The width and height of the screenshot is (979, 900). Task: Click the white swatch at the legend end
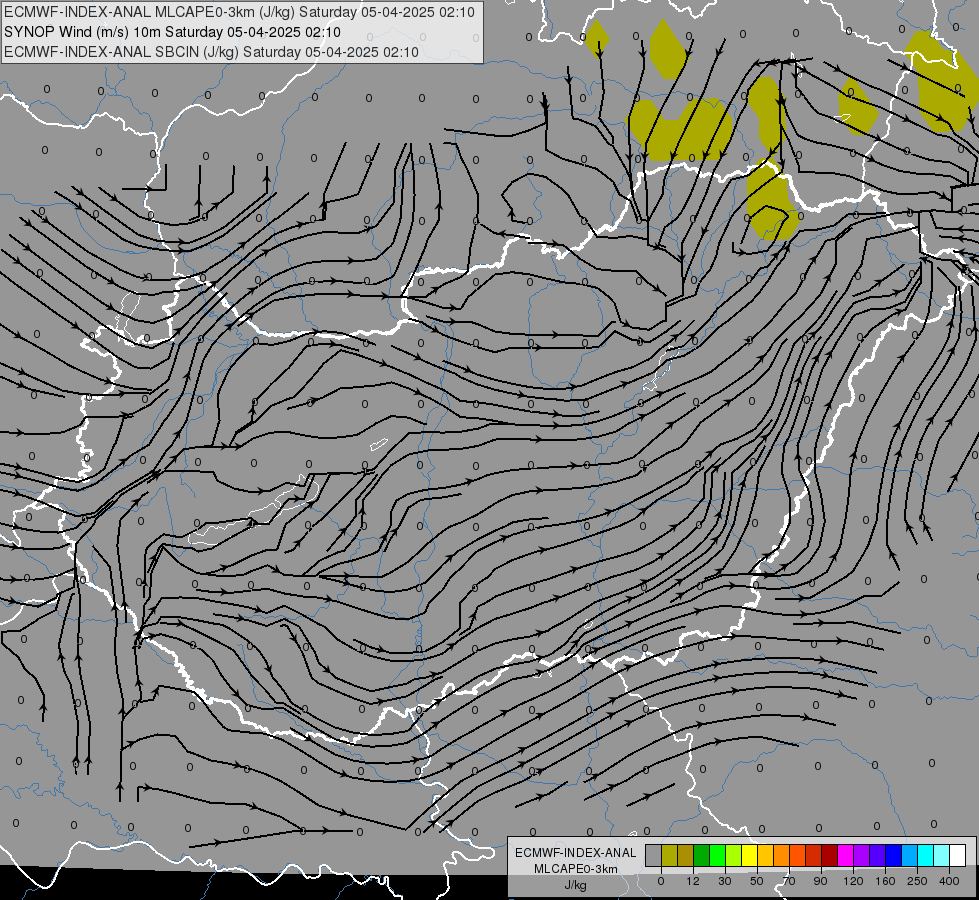tap(958, 855)
